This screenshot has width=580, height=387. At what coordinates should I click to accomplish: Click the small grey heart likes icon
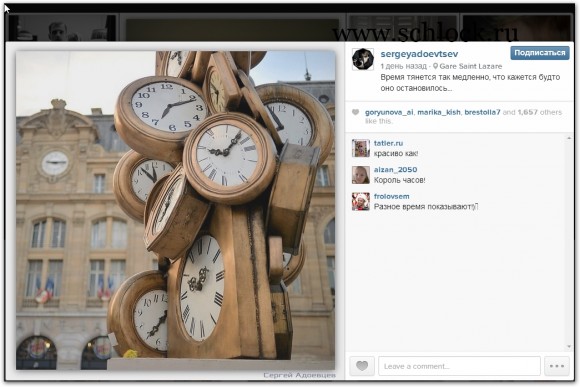click(355, 112)
